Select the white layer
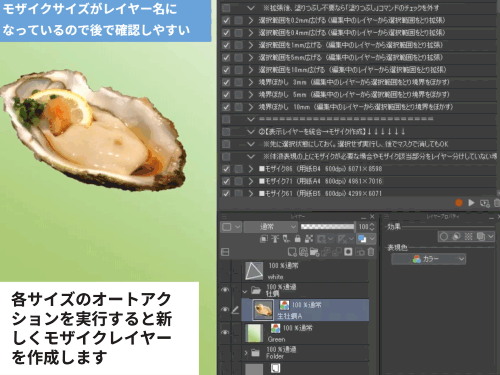The image size is (500, 375). click(x=305, y=271)
